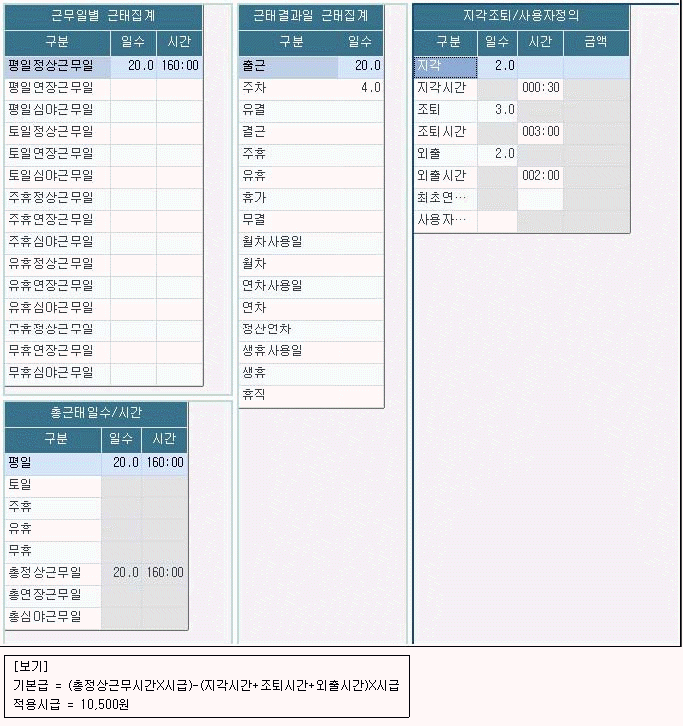Click the 총근태일수/시간 table title

coord(96,414)
